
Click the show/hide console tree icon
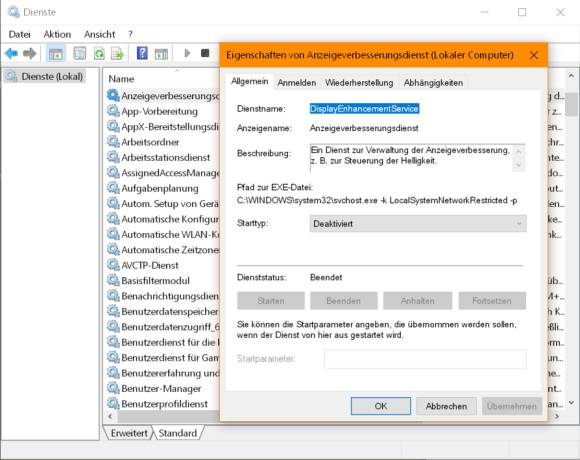(56, 54)
